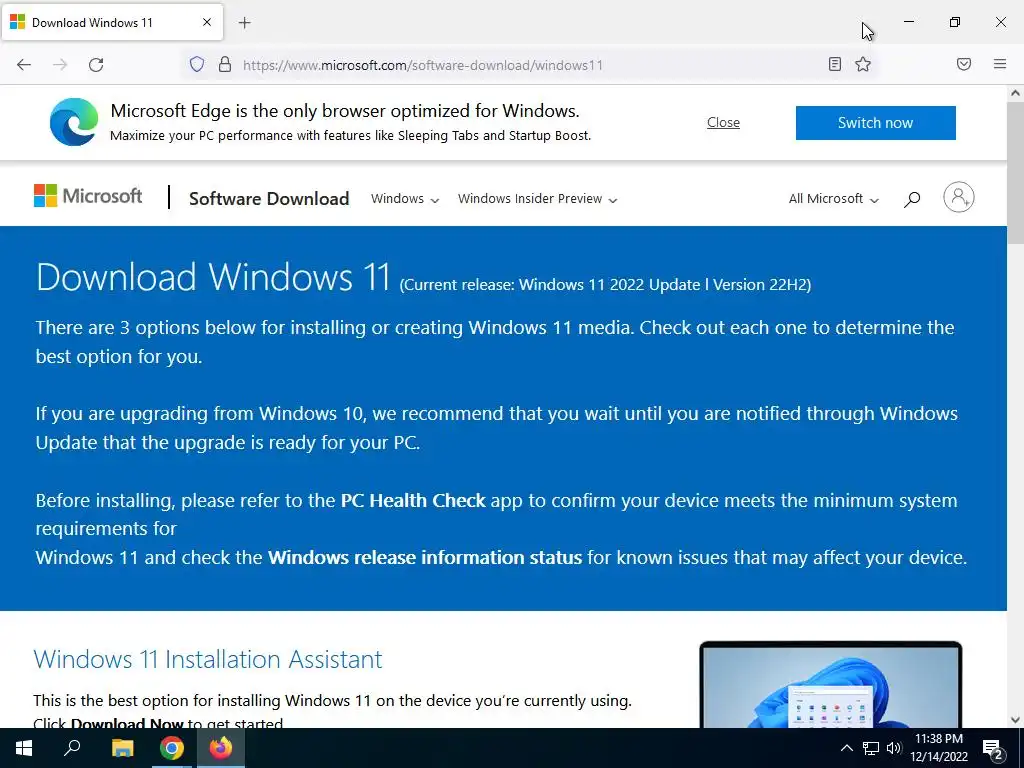Click the Microsoft Edge logo in banner
This screenshot has width=1024, height=768.
click(74, 122)
